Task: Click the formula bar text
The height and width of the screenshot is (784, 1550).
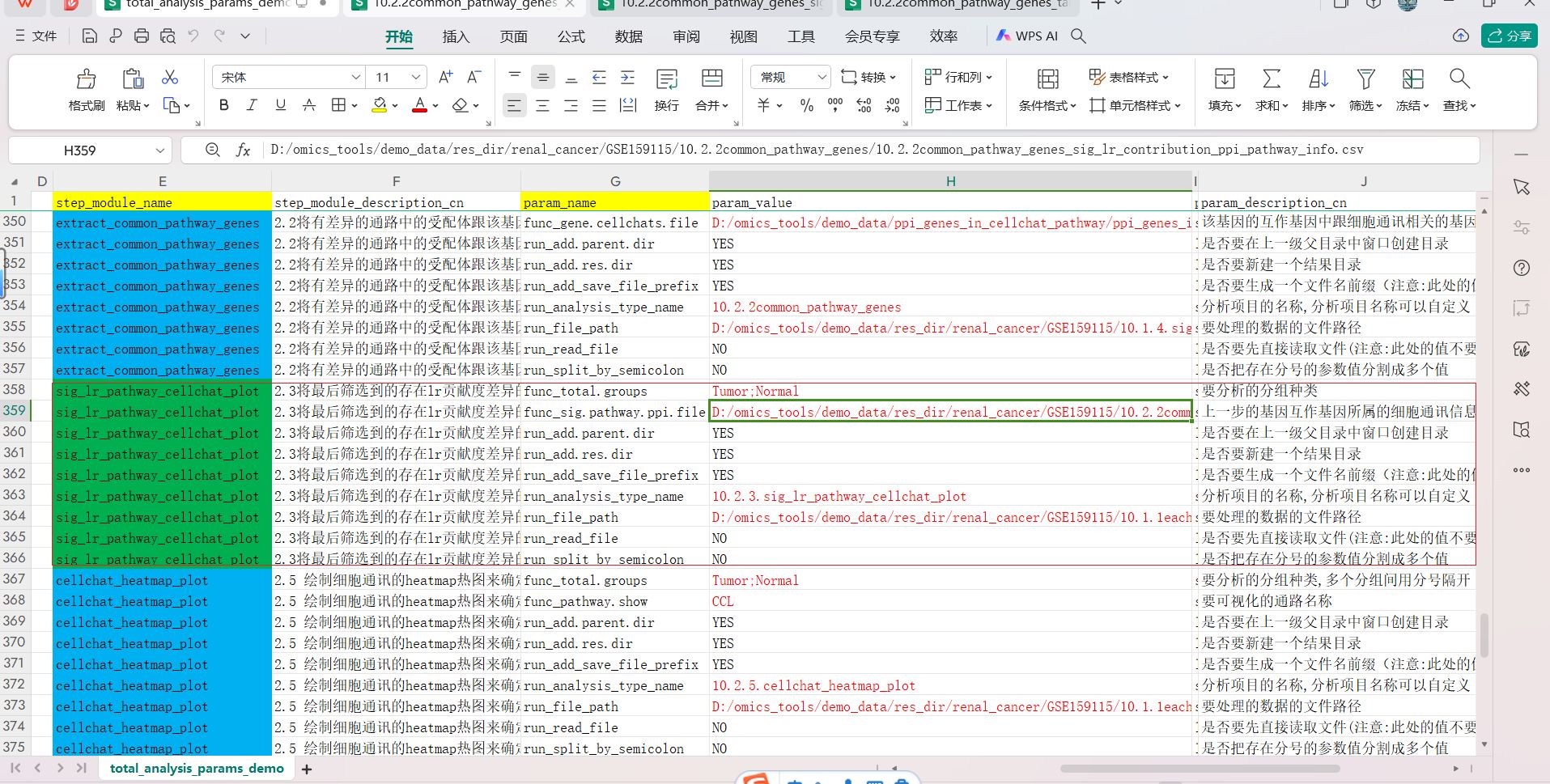Action: pos(817,150)
